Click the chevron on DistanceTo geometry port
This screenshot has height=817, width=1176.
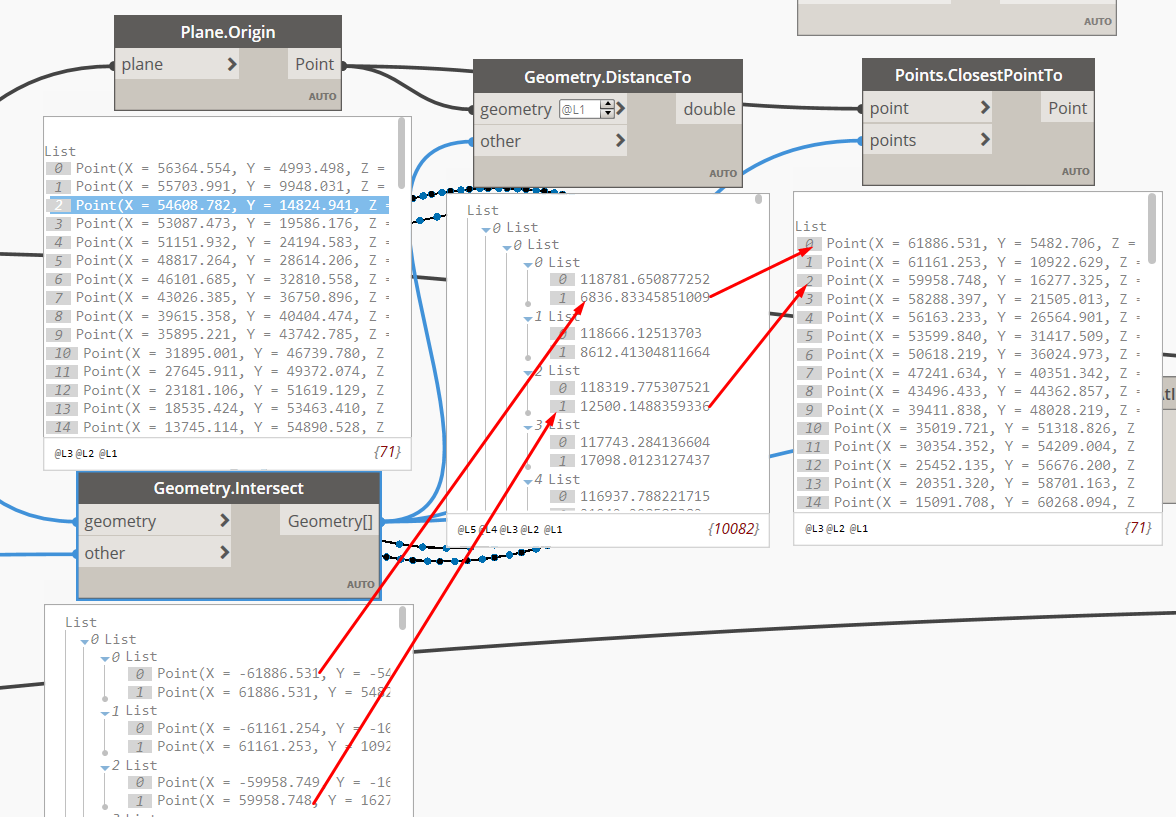point(621,109)
